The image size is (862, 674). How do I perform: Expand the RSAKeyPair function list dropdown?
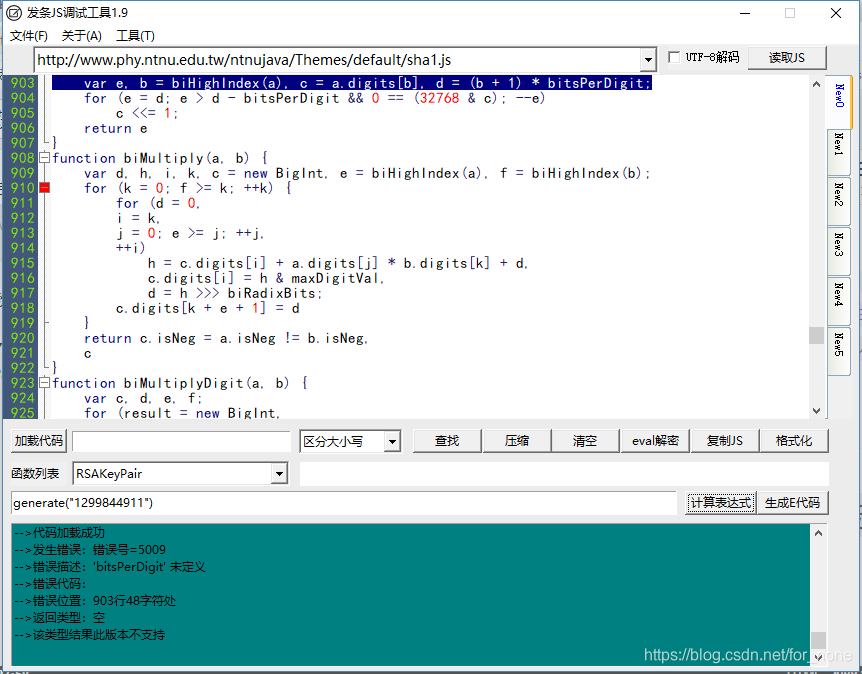coord(279,473)
